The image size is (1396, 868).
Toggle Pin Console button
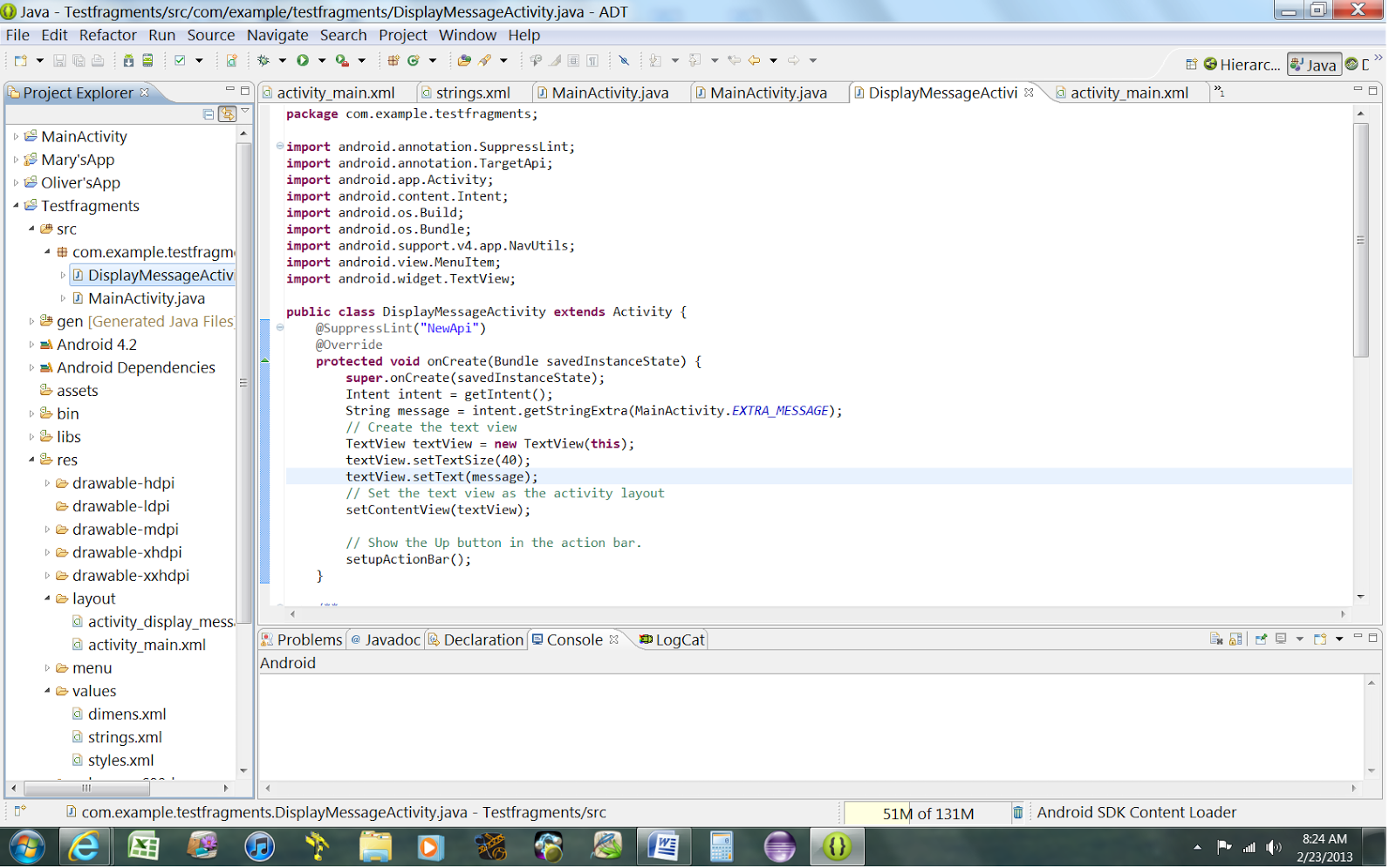point(1261,639)
